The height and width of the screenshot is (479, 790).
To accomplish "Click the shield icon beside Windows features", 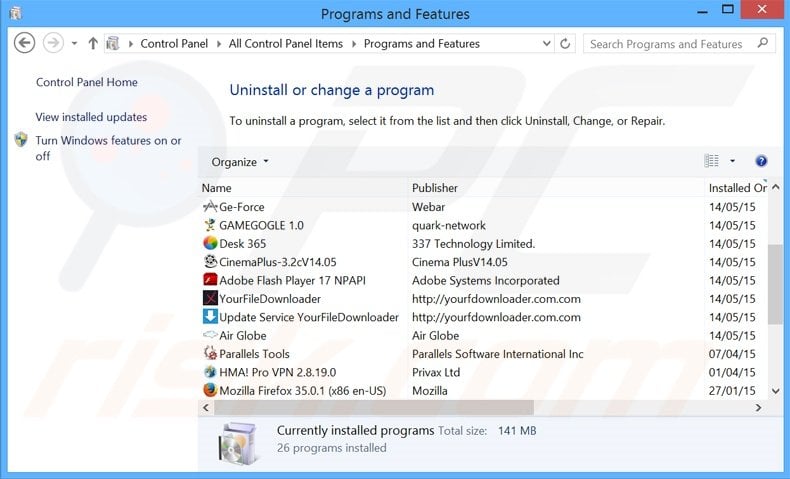I will click(21, 140).
